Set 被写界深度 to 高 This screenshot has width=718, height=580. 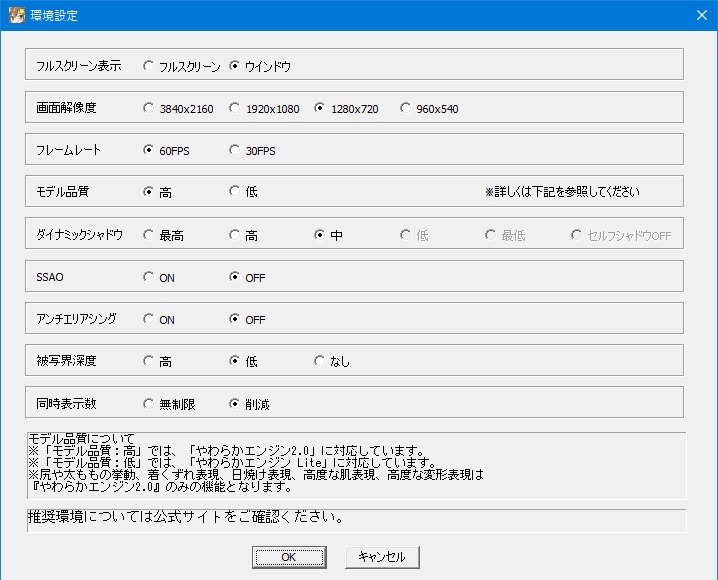149,361
